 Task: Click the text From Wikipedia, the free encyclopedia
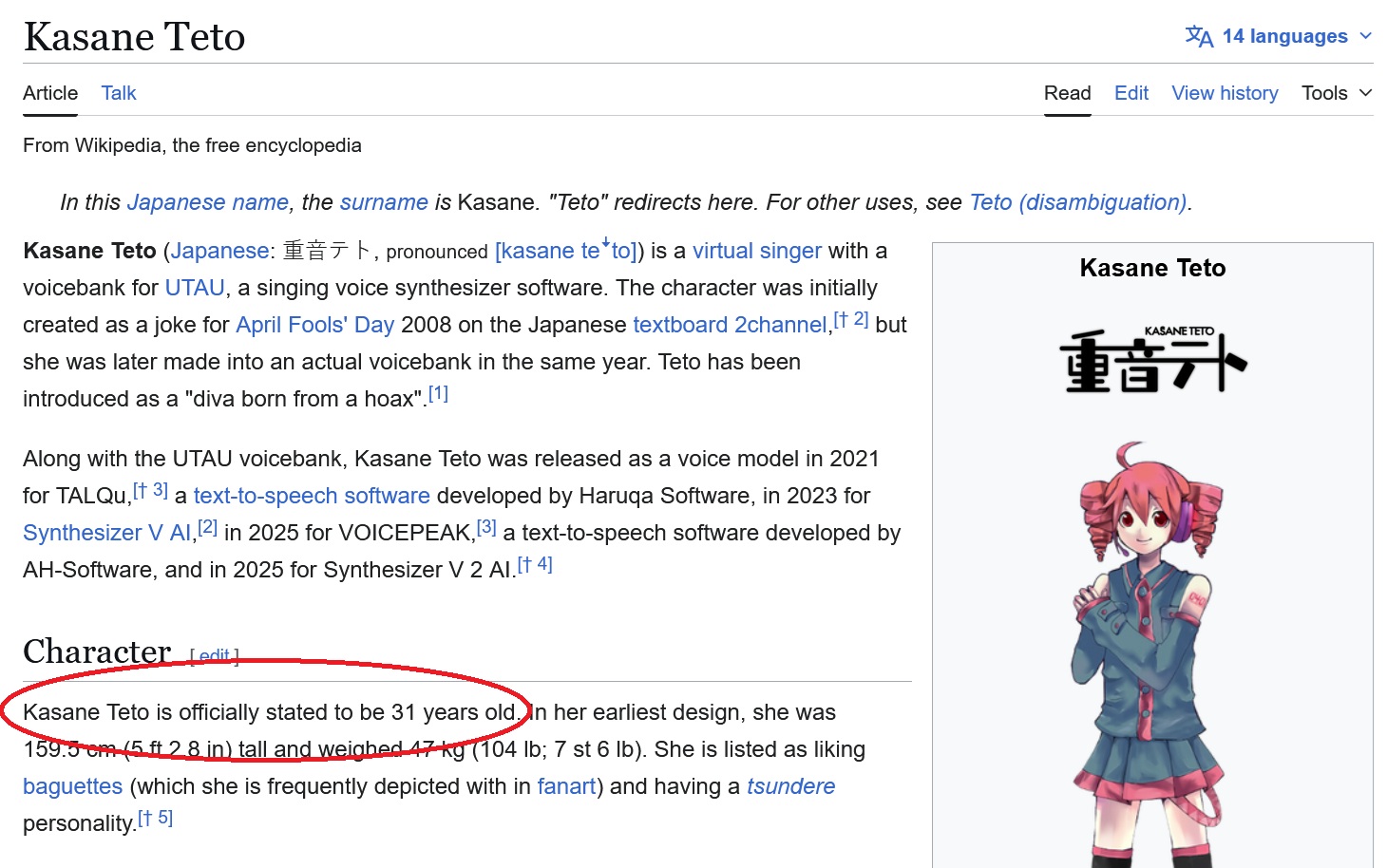tap(192, 145)
